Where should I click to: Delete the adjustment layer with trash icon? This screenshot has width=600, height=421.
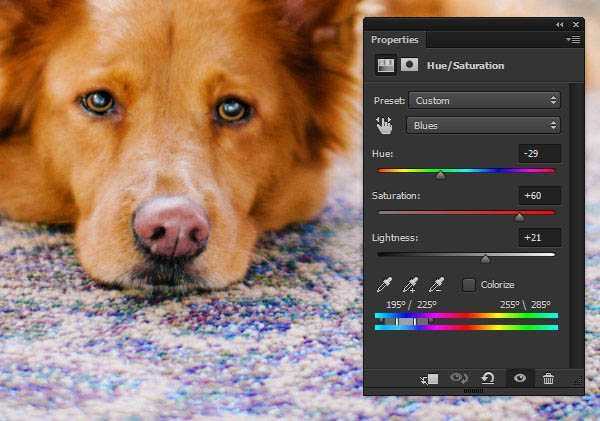pos(548,378)
